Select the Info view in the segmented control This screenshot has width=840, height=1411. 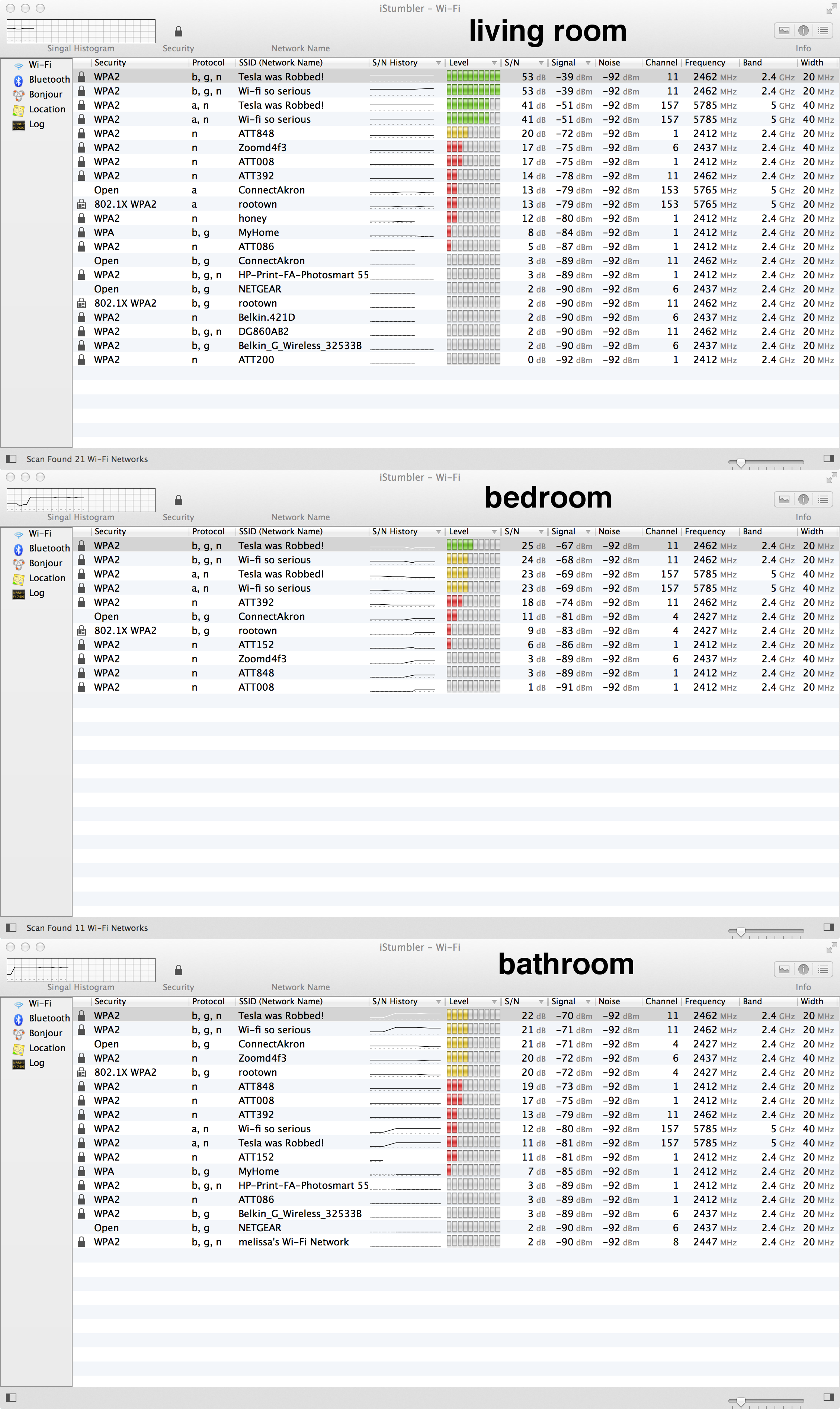point(803,31)
